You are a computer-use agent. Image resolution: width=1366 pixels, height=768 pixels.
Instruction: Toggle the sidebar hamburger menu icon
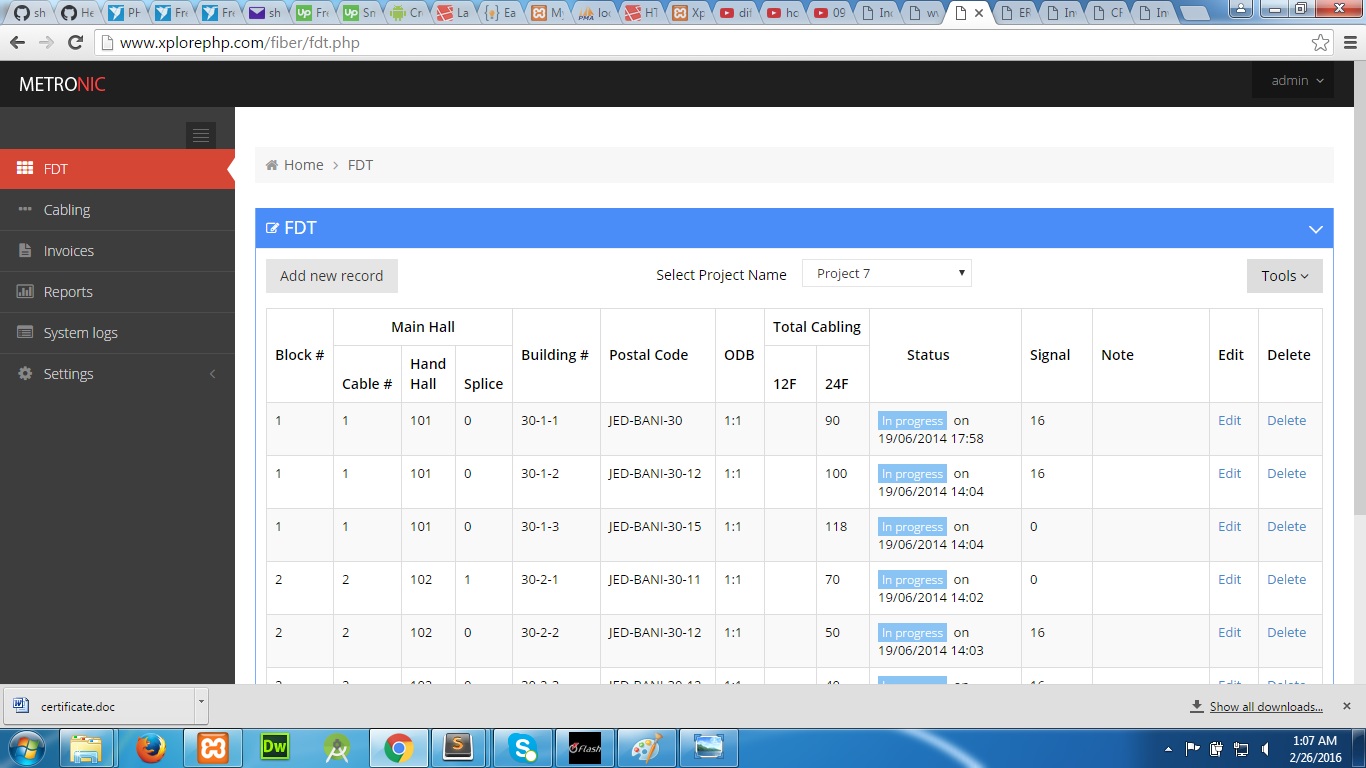pyautogui.click(x=200, y=135)
